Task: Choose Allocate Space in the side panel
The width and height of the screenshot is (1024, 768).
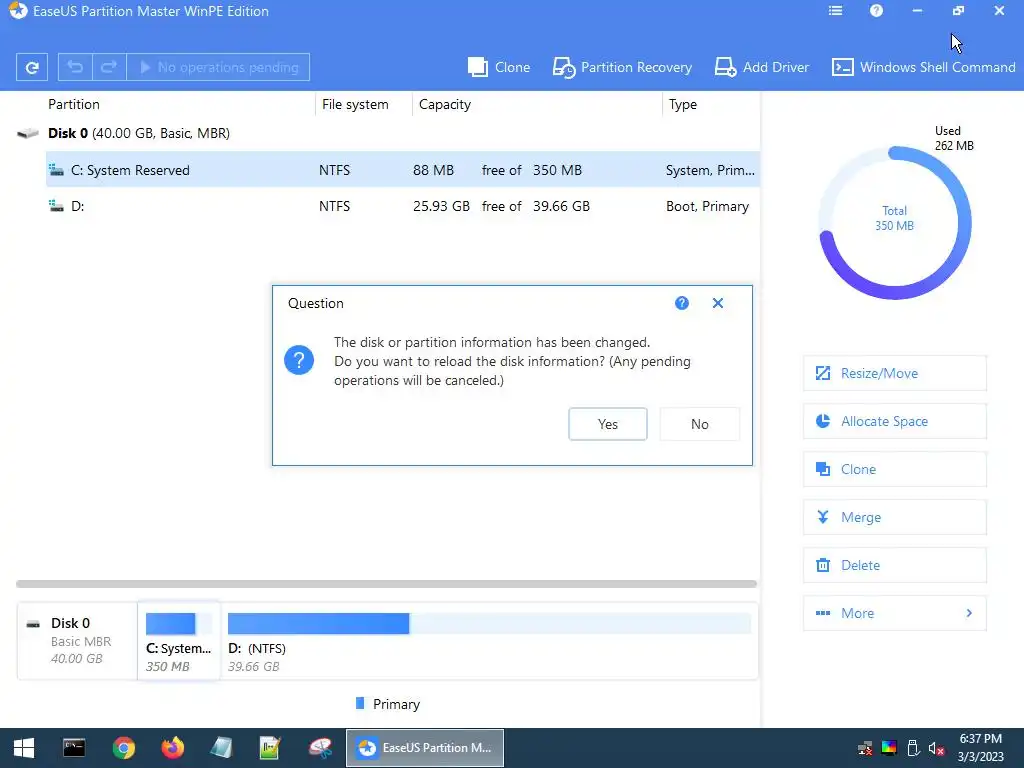Action: 894,421
